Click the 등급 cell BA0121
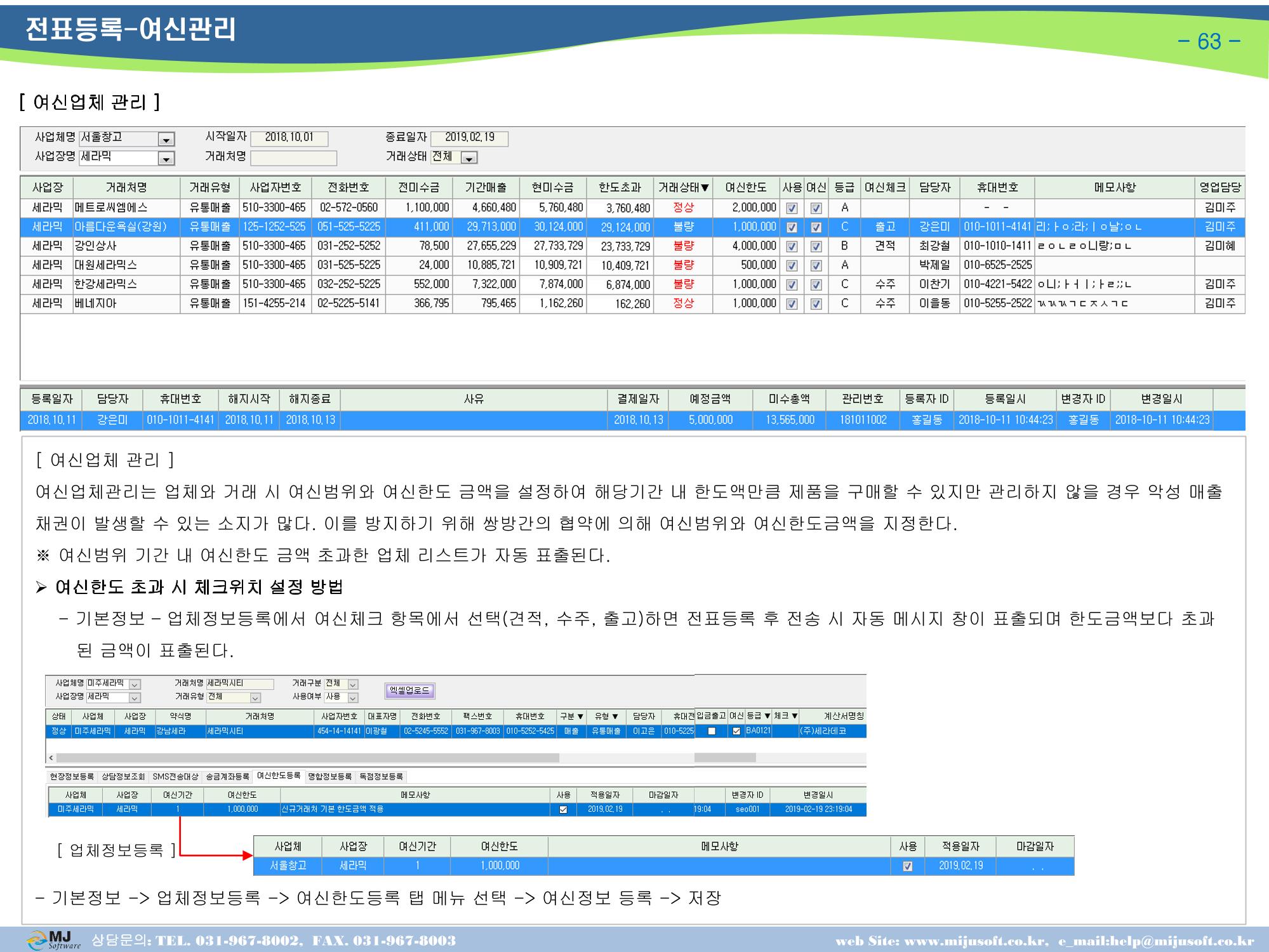1269x952 pixels. pos(758,731)
